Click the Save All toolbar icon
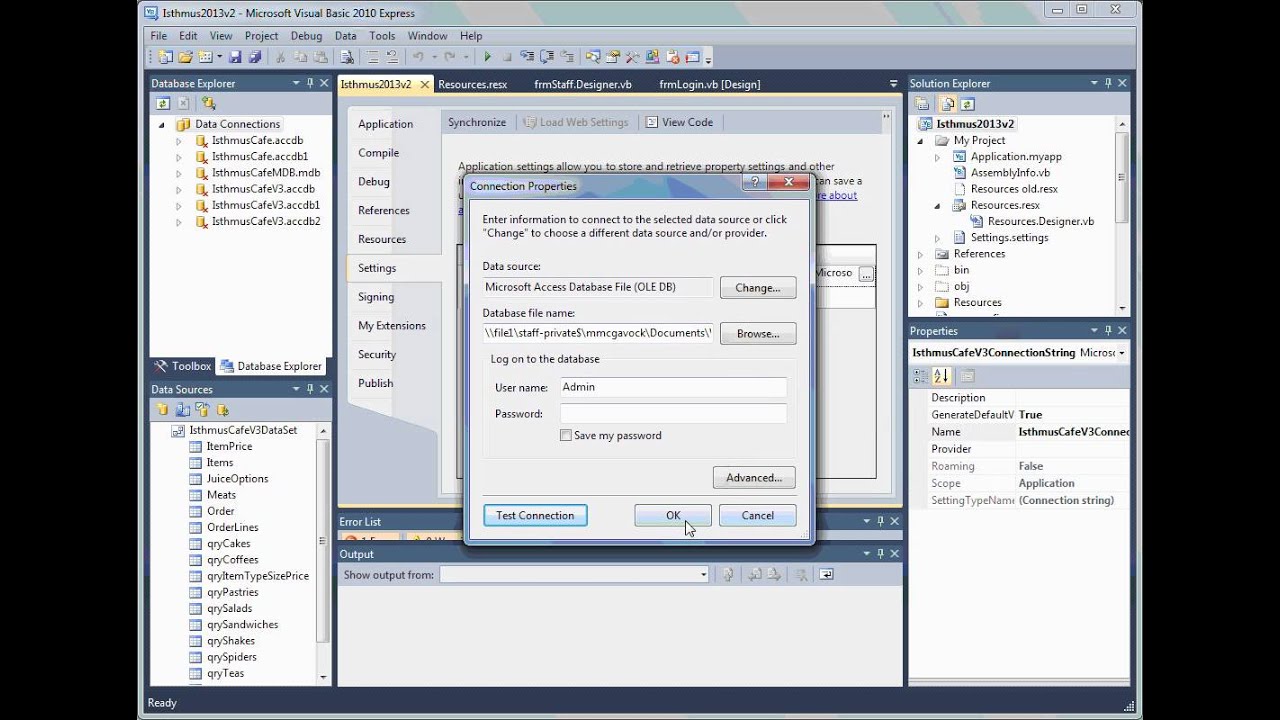 click(x=254, y=58)
